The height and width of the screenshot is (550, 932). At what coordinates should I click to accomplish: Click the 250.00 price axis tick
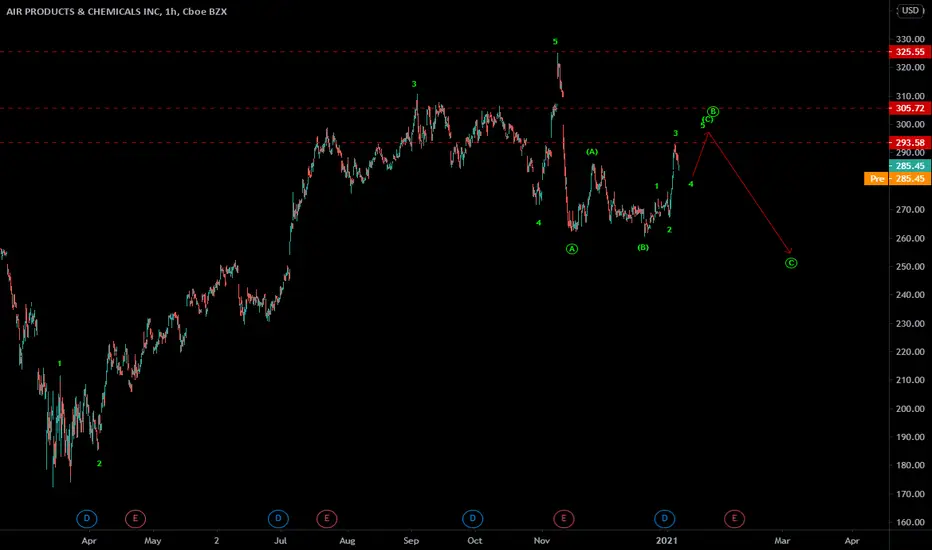click(910, 266)
